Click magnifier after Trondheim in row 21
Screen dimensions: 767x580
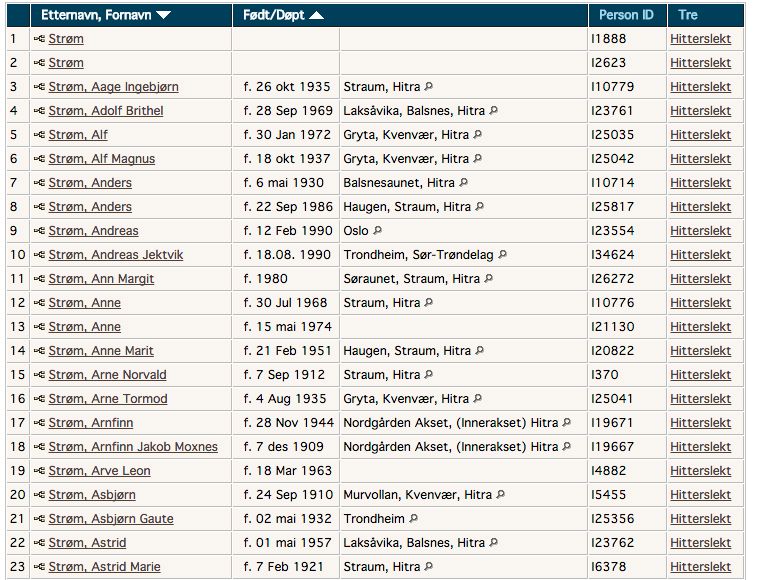(x=413, y=518)
